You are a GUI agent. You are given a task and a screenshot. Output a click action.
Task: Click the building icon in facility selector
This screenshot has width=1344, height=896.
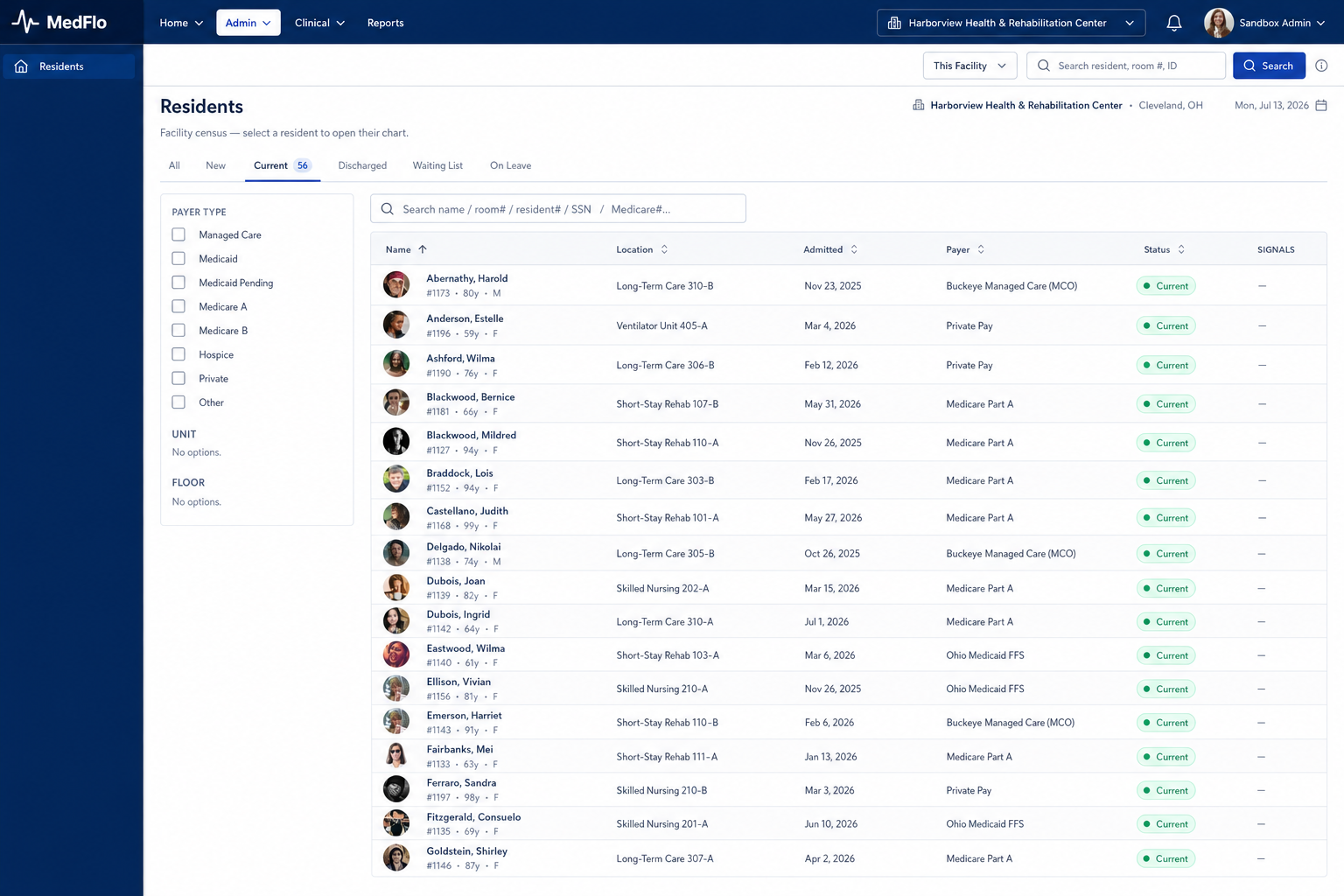pos(894,23)
